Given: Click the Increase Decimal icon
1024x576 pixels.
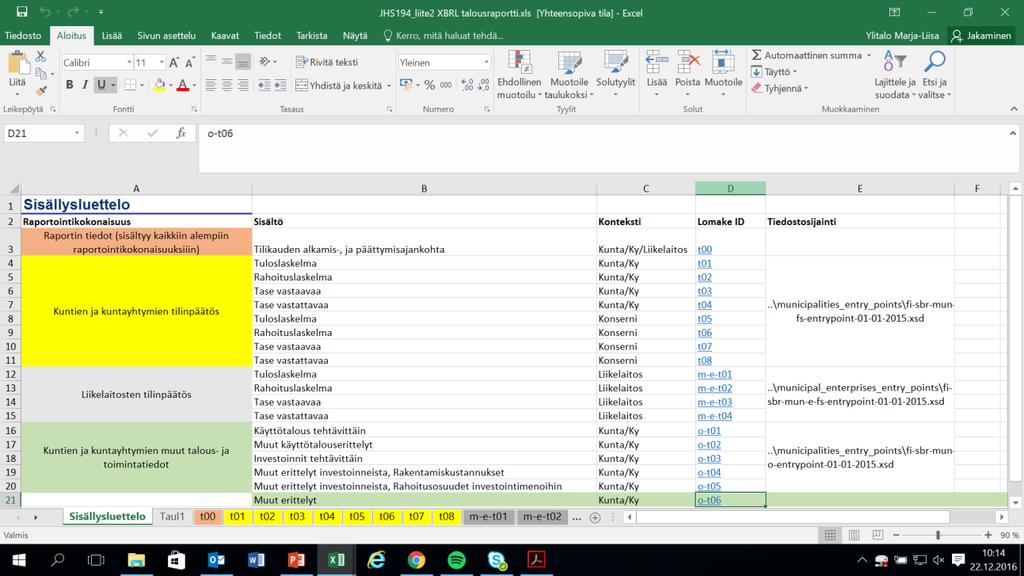Looking at the screenshot, I should (x=467, y=85).
